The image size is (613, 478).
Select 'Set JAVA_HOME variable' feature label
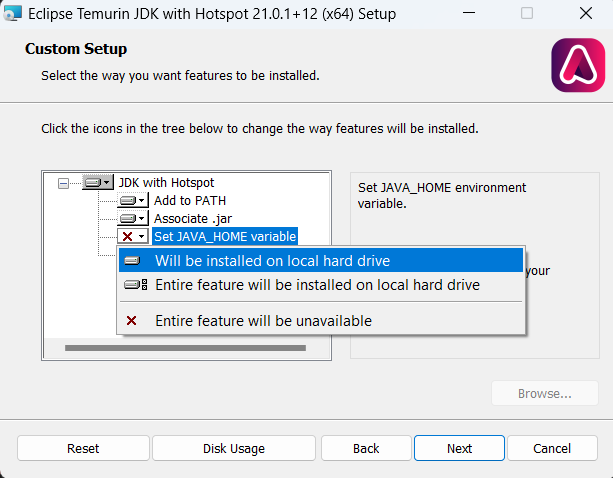(225, 236)
